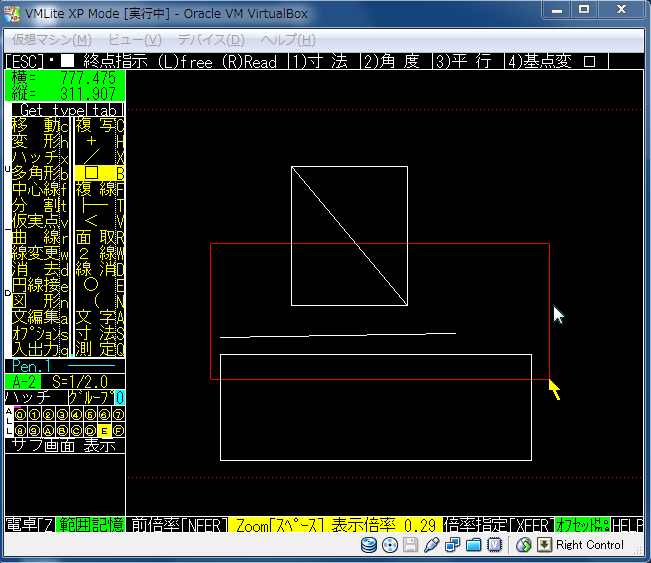Image resolution: width=651 pixels, height=563 pixels.
Task: Choose the line (／) draw command
Action: (x=92, y=157)
